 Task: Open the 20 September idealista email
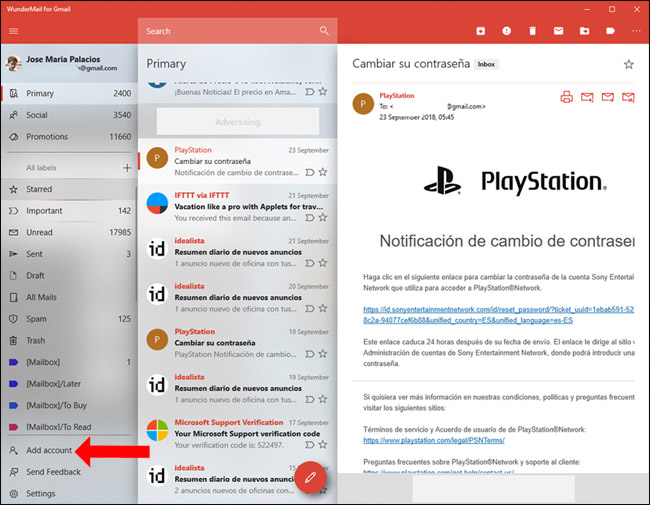coord(238,297)
